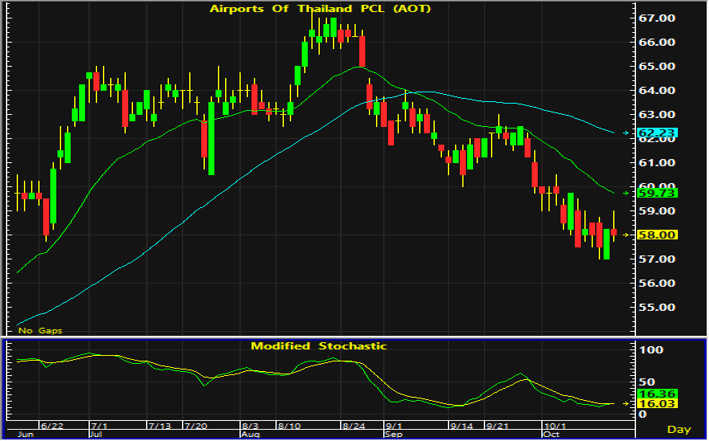Click the 8/3 date marker
The image size is (709, 441).
point(250,426)
